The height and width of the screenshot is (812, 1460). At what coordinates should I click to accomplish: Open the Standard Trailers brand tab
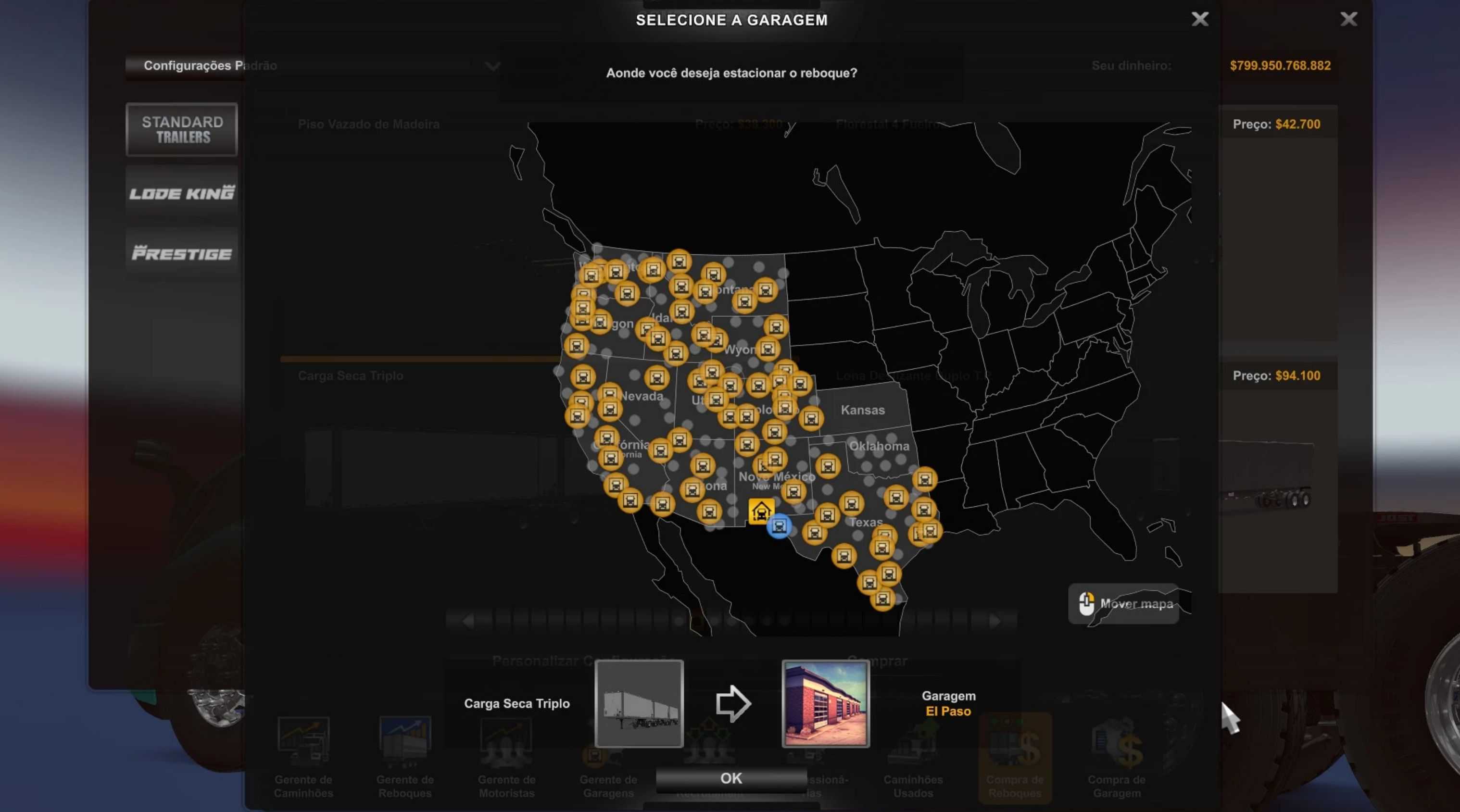pos(182,129)
